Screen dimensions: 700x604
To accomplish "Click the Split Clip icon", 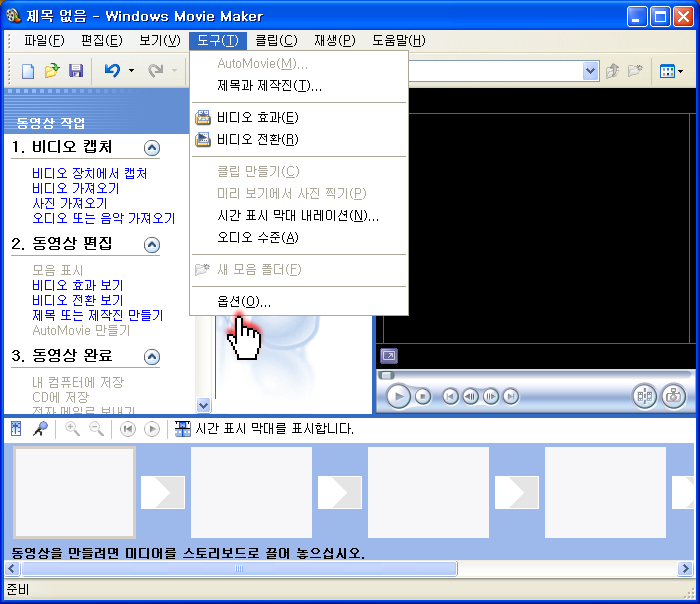I will point(645,396).
